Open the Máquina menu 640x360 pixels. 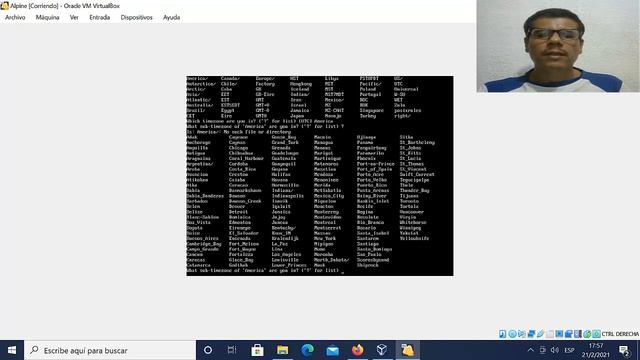(47, 17)
